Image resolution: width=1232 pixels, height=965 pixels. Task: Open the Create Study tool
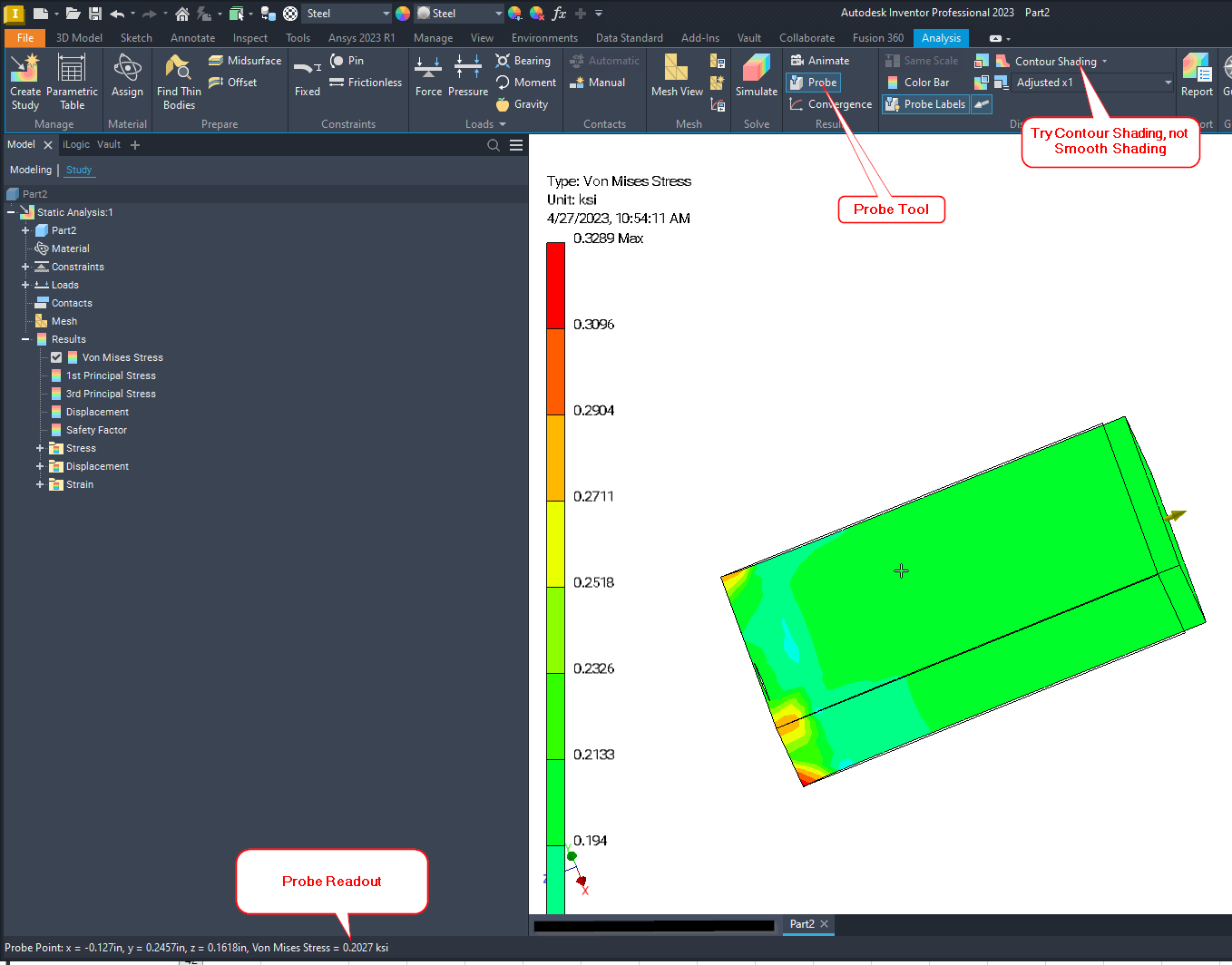point(24,82)
